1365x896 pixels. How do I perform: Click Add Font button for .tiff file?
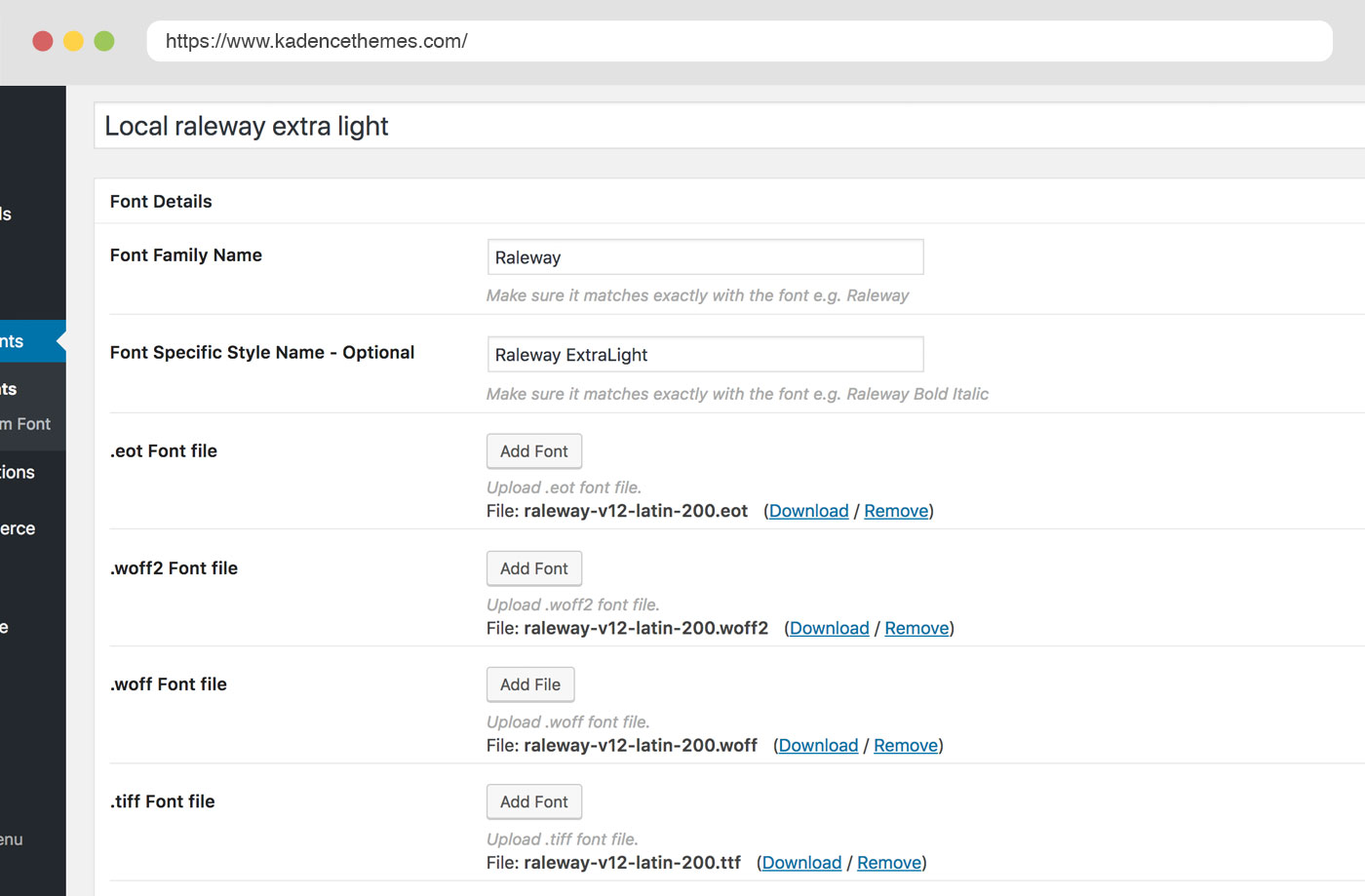[x=534, y=801]
